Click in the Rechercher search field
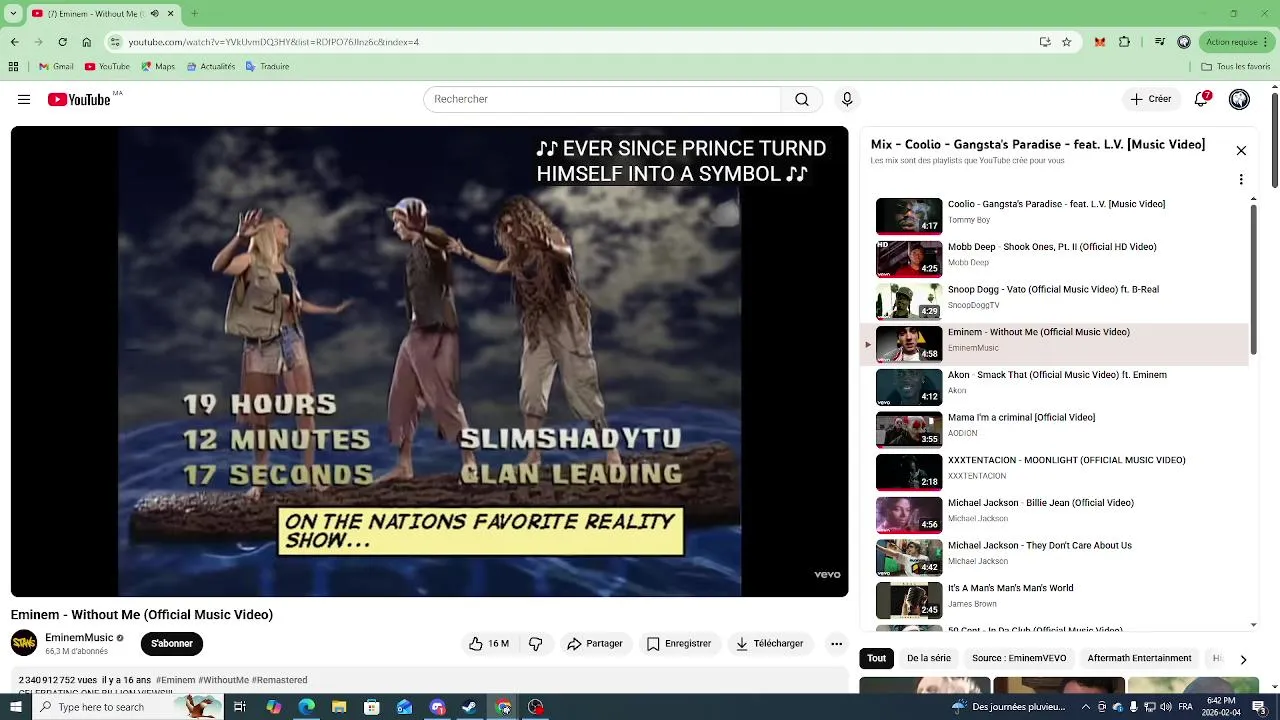This screenshot has height=720, width=1280. [602, 99]
